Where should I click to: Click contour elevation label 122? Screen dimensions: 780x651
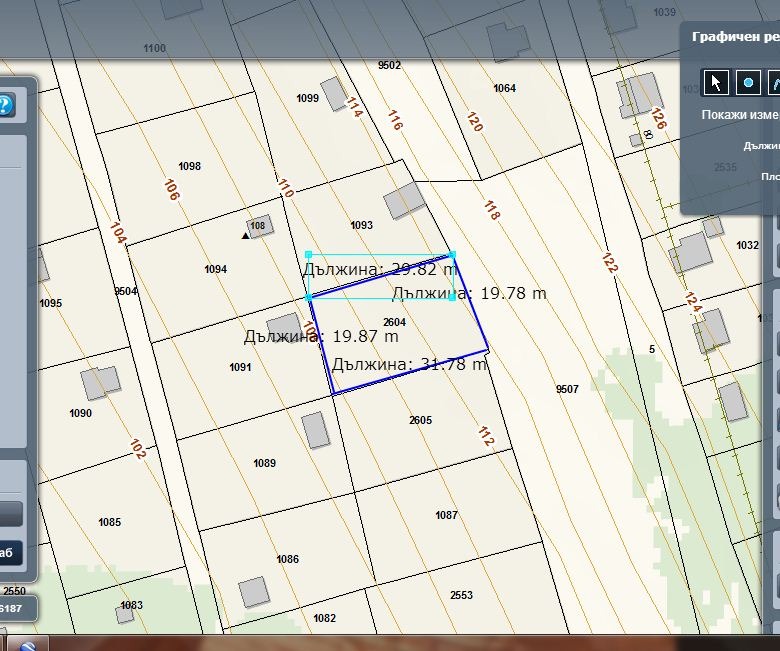coord(609,263)
